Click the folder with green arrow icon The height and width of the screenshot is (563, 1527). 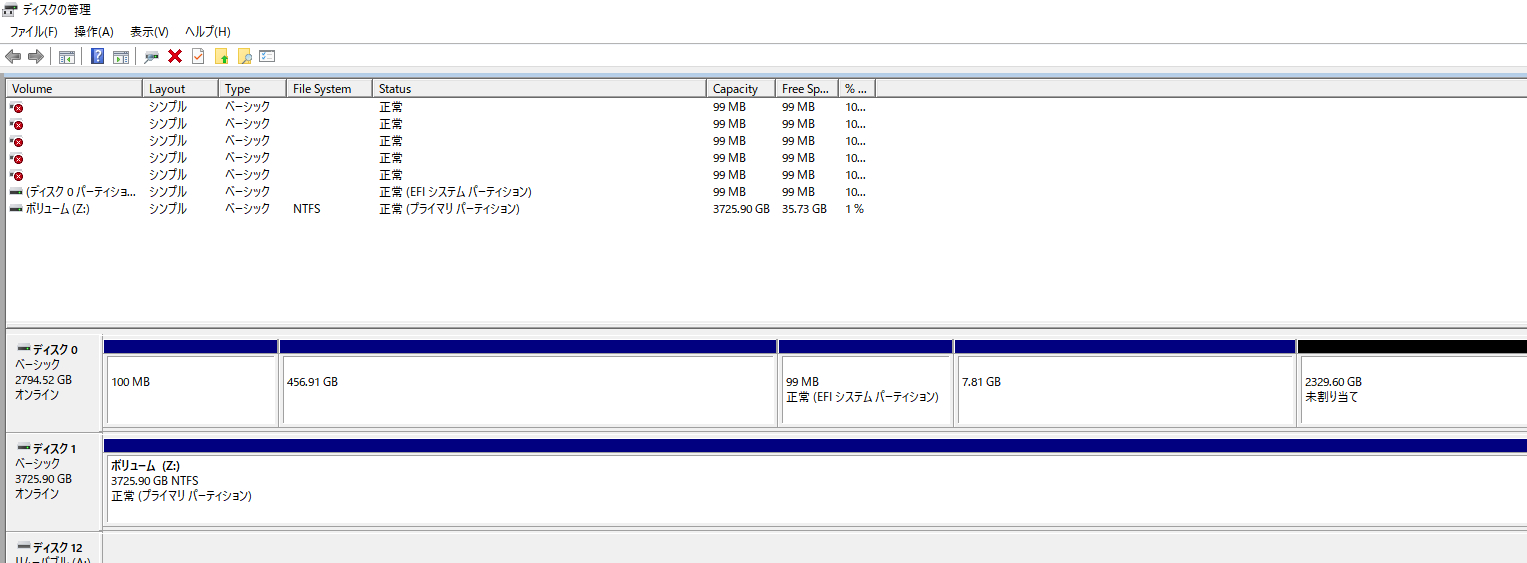coord(221,56)
